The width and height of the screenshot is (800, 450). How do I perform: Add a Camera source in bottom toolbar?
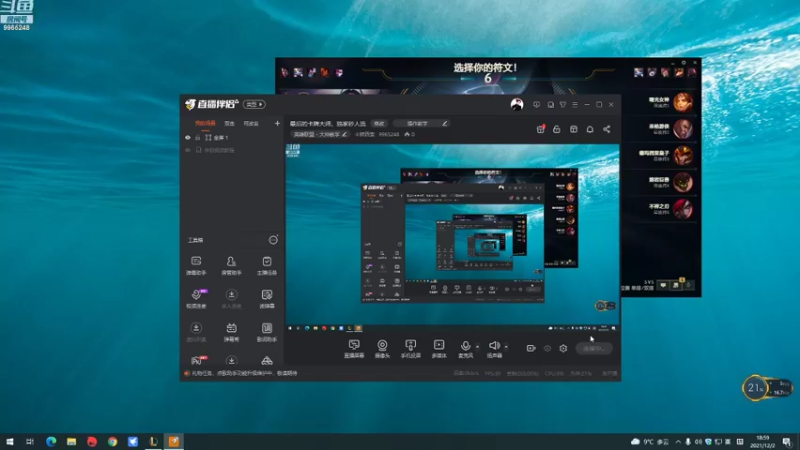point(382,348)
